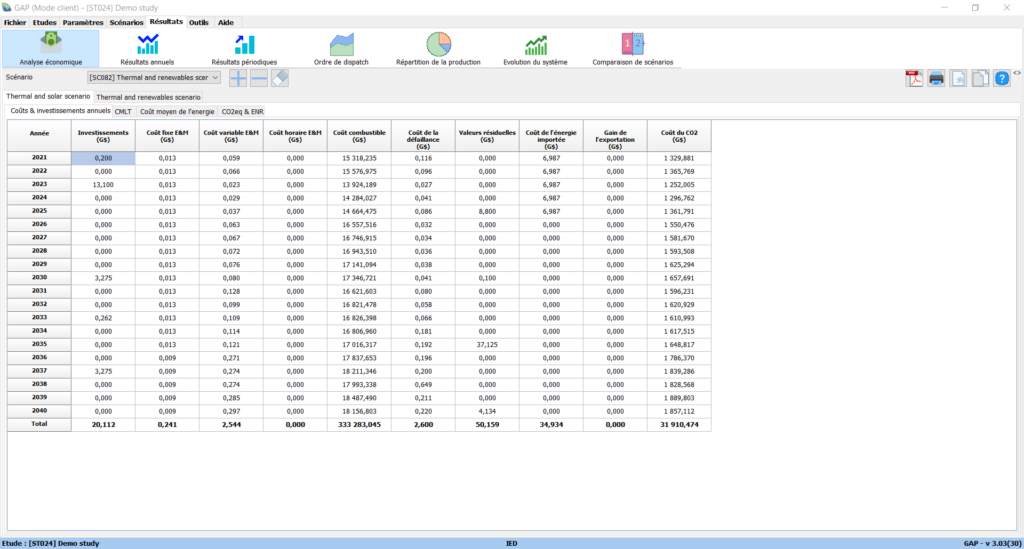Open the Fichier menu
Screen dimensions: 1024x549
tap(15, 22)
